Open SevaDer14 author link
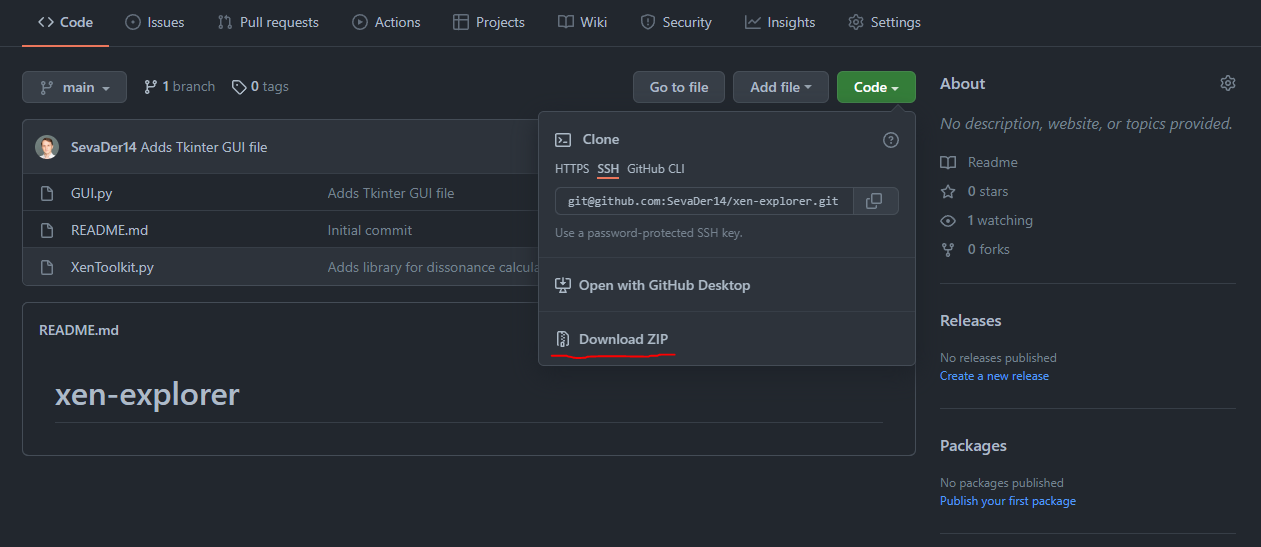The width and height of the screenshot is (1261, 547). (x=103, y=147)
